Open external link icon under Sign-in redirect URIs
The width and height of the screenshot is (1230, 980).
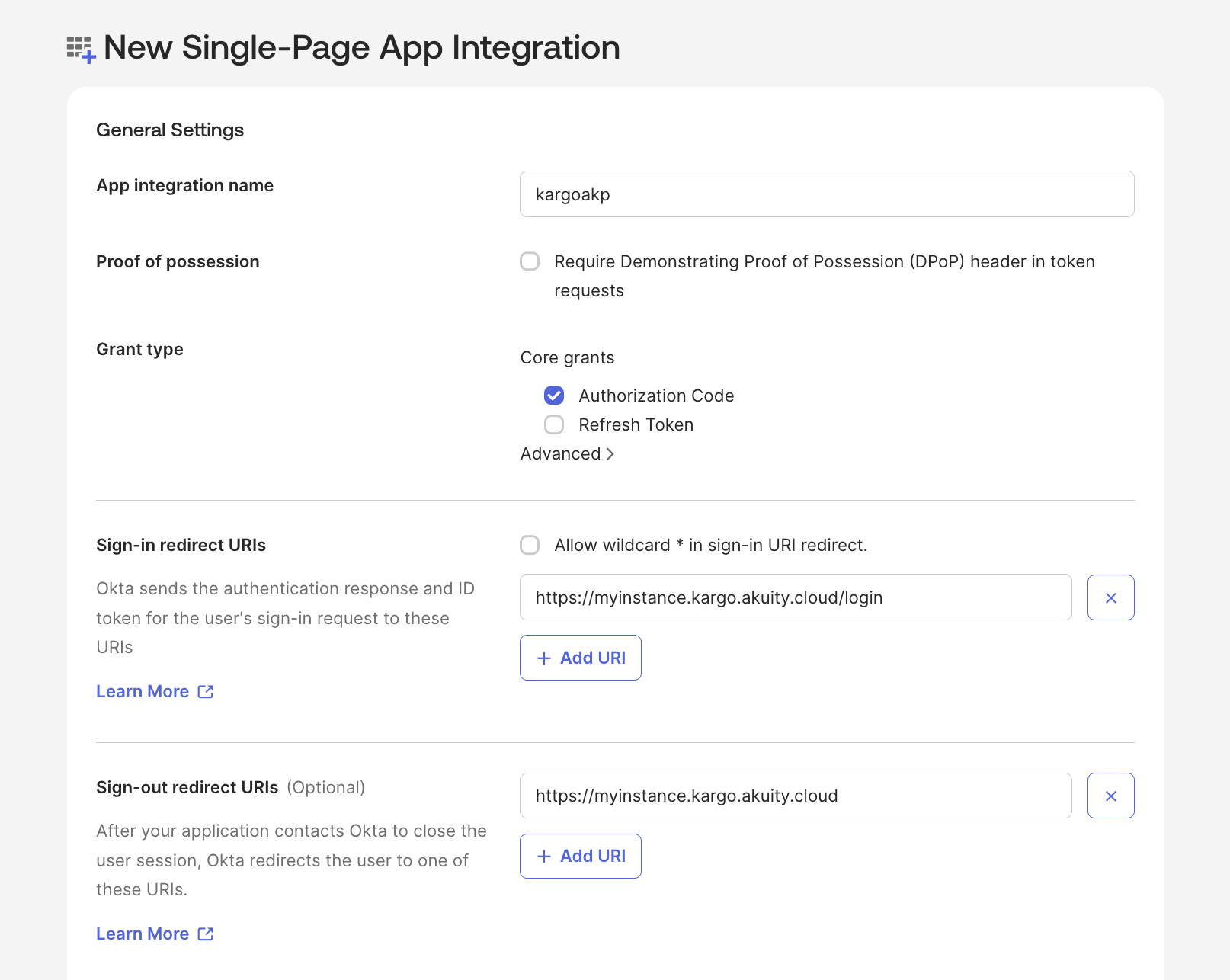pos(206,691)
